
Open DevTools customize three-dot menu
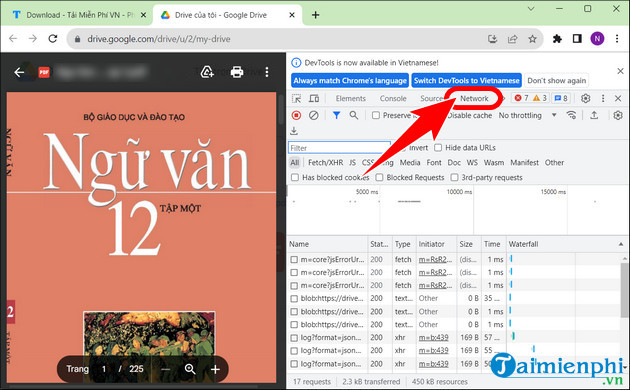pyautogui.click(x=603, y=98)
